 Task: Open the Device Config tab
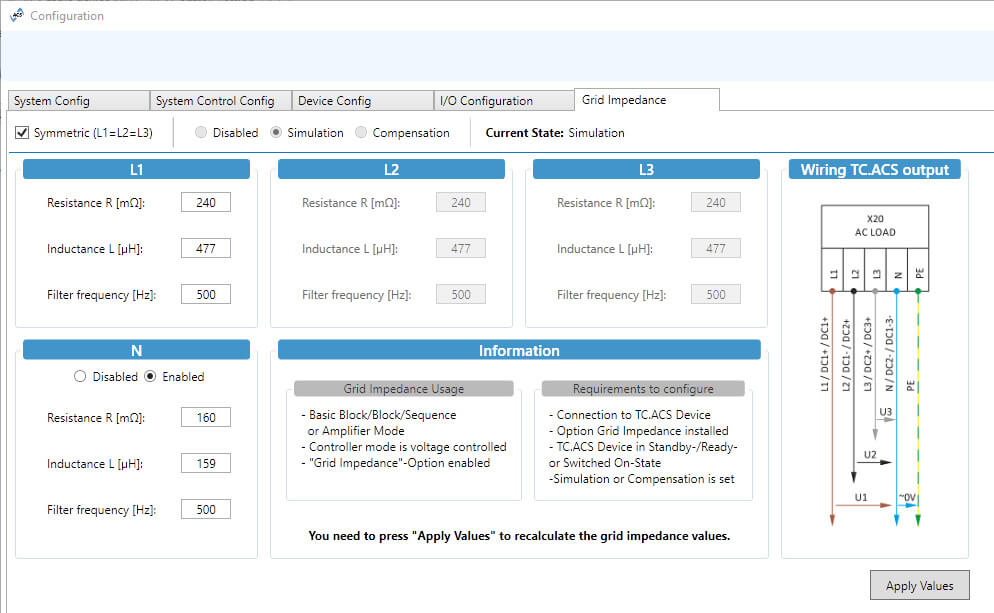click(335, 101)
